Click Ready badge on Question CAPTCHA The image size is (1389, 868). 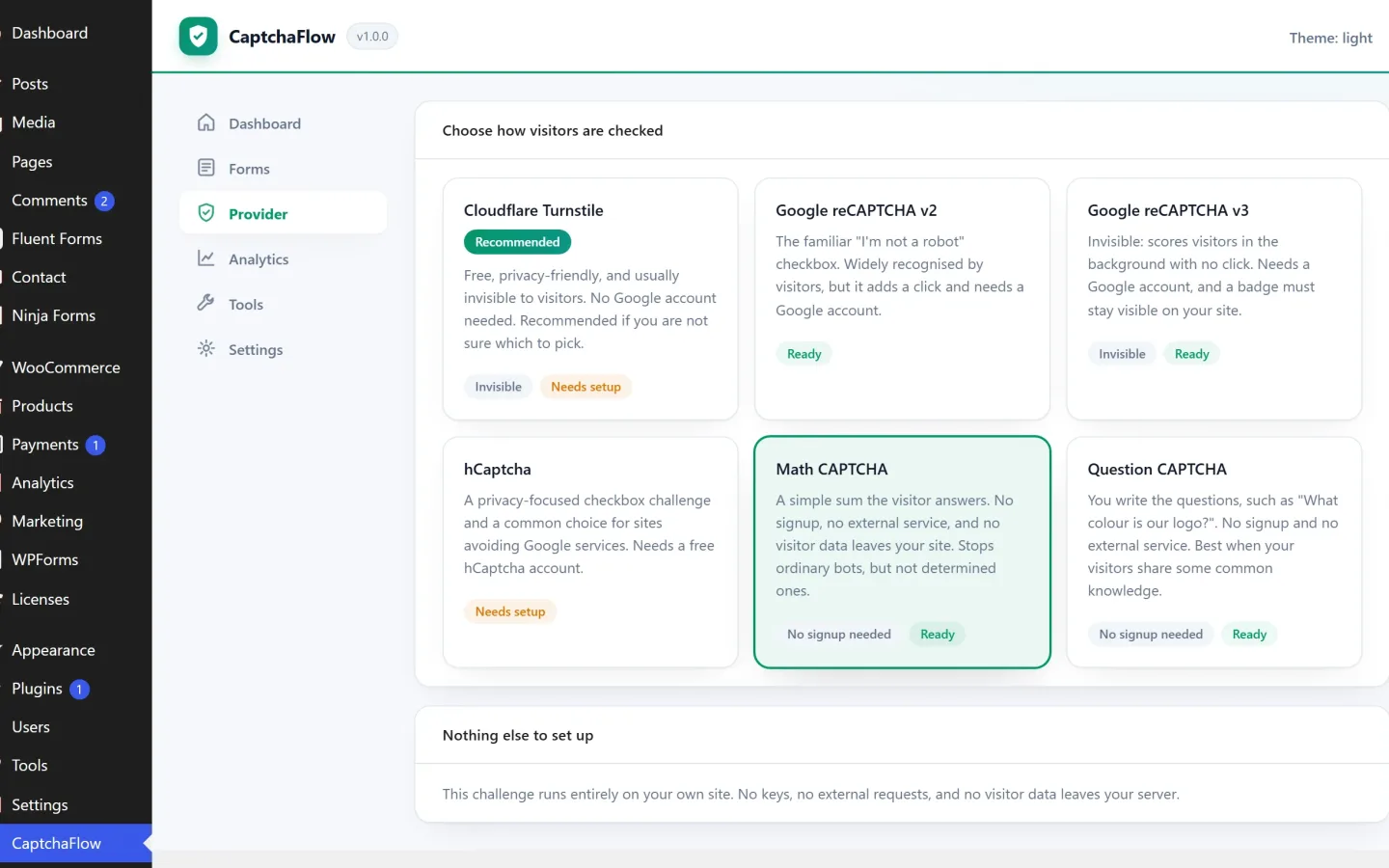pyautogui.click(x=1249, y=635)
